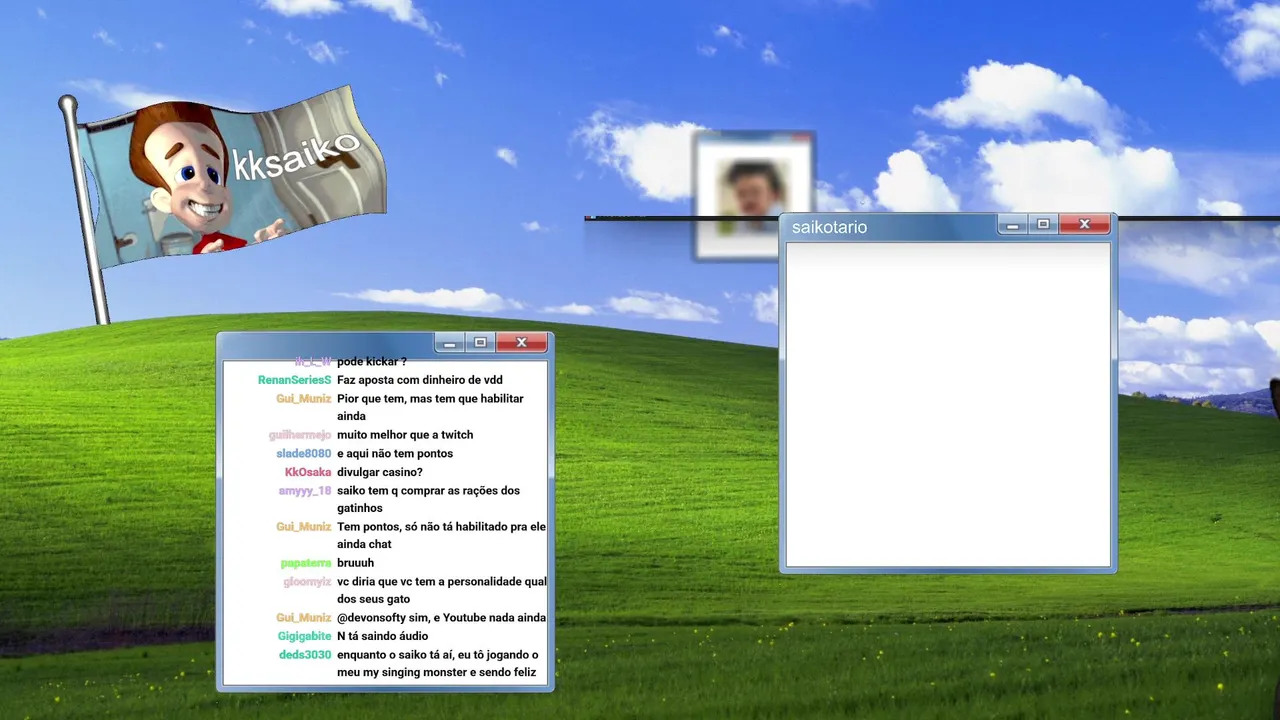Viewport: 1280px width, 720px height.
Task: Click username RenanSeriesS in chat
Action: tap(294, 380)
